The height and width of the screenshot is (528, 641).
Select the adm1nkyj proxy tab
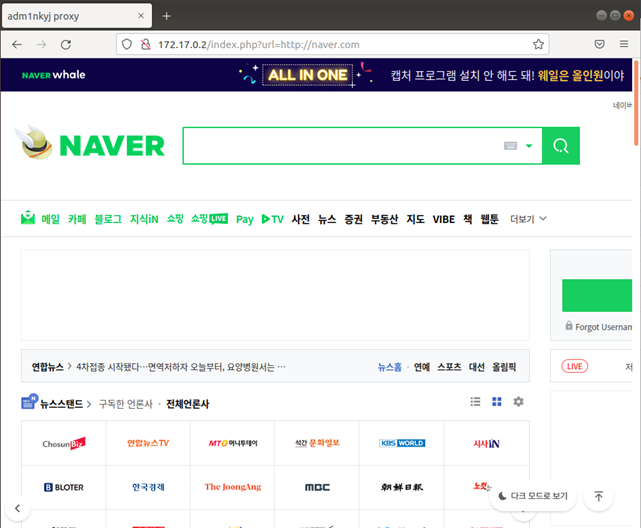pos(77,16)
